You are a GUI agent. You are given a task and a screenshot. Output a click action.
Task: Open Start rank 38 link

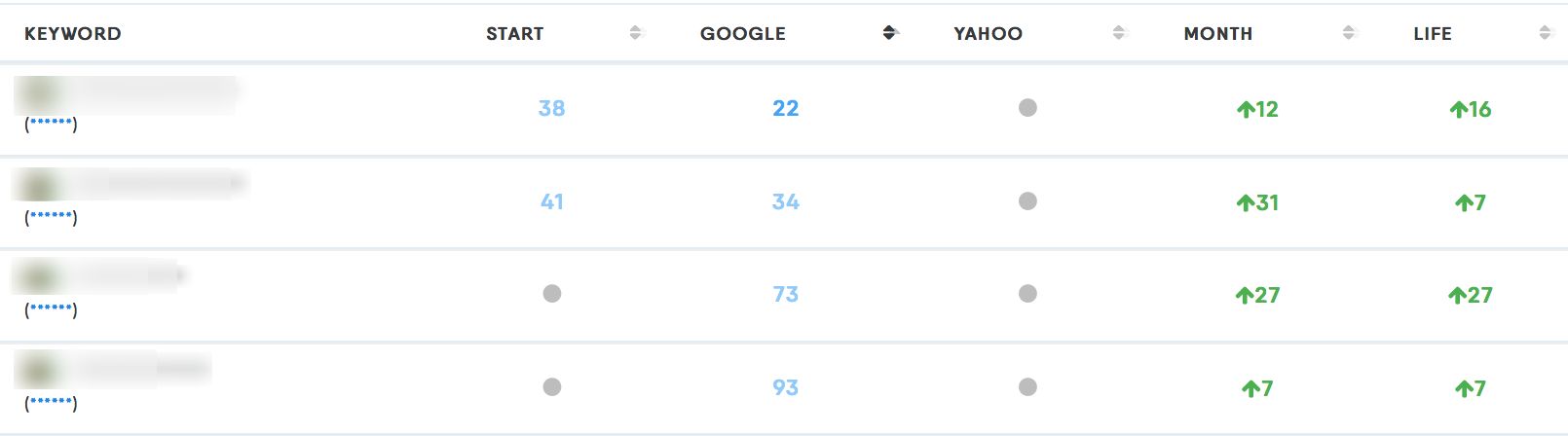[x=551, y=108]
